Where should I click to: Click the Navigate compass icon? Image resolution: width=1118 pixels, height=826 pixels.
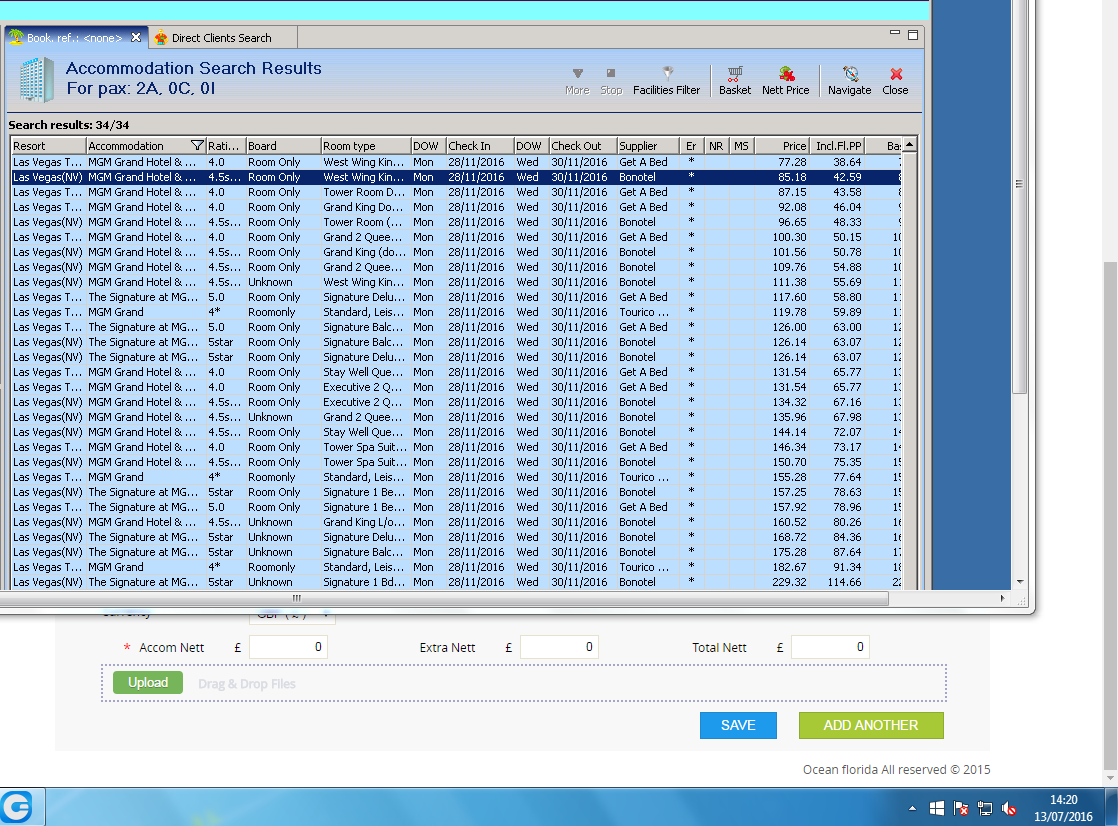[849, 81]
